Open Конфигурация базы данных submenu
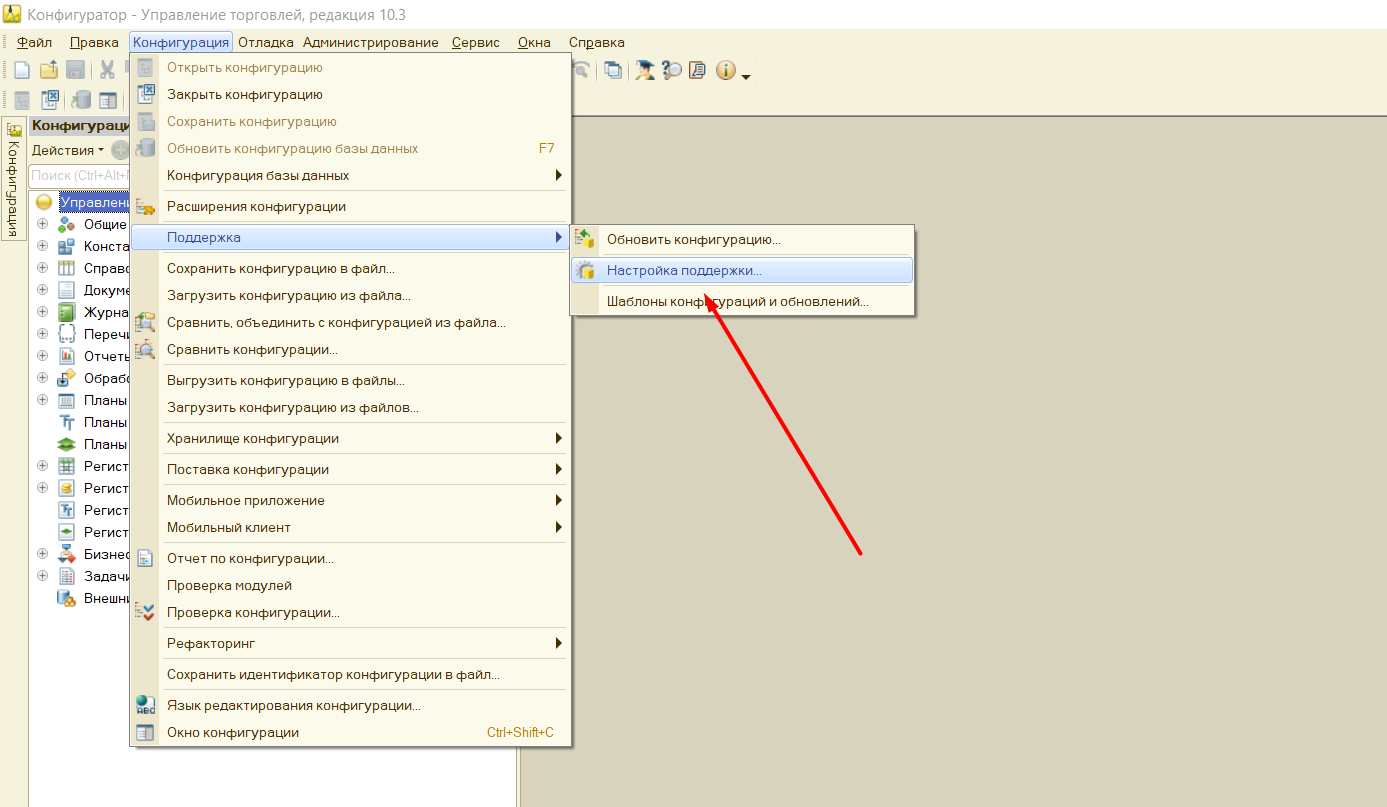 pyautogui.click(x=350, y=176)
